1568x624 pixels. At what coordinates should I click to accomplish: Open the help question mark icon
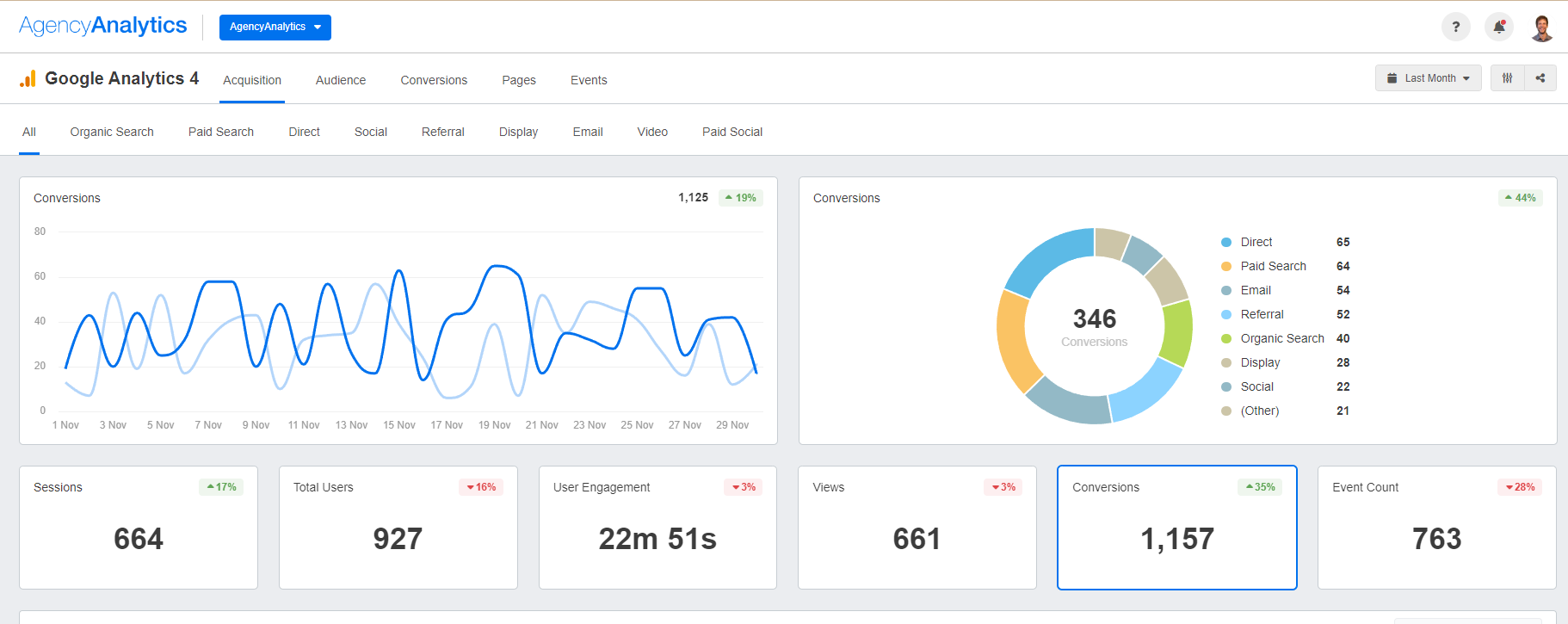(x=1455, y=27)
